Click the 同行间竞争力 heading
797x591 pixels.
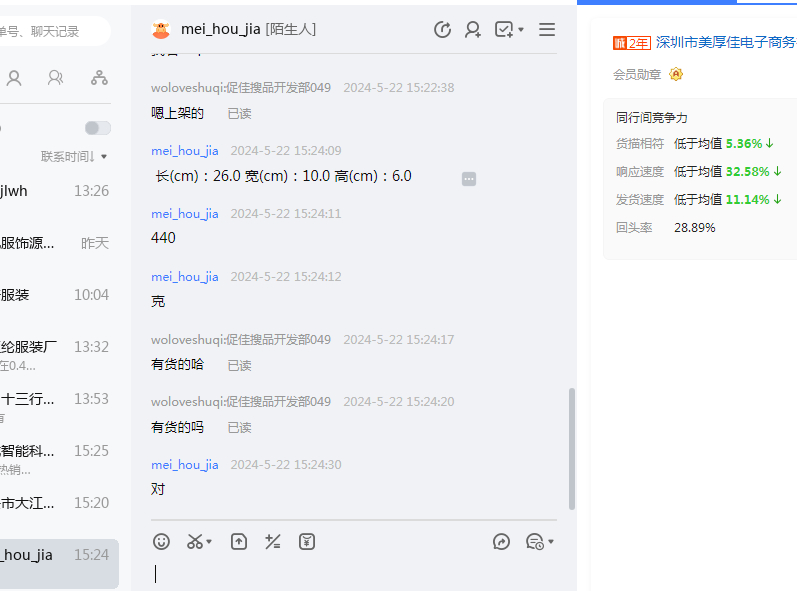pos(652,118)
